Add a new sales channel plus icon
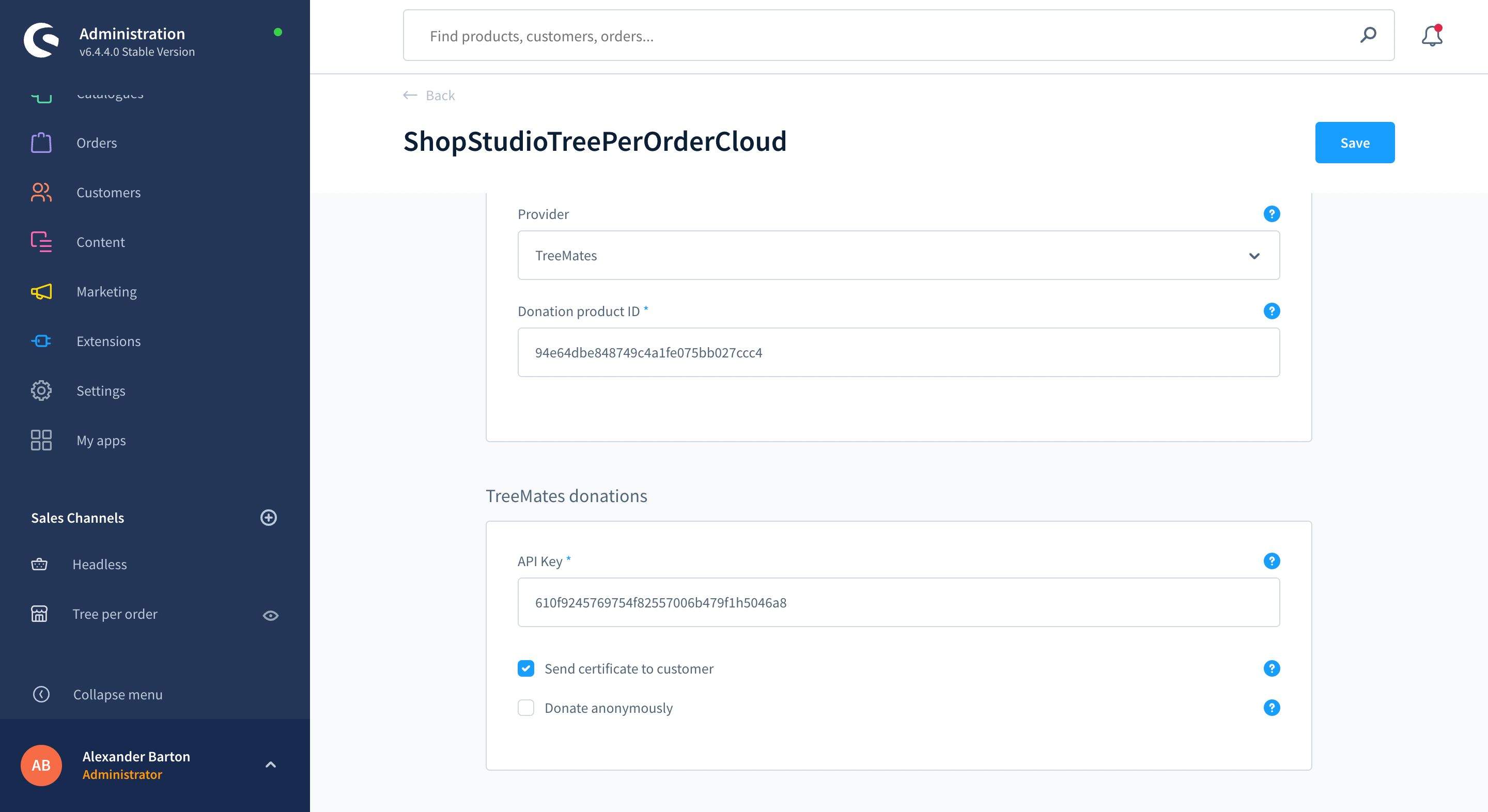Screen dimensions: 1488x812 (x=269, y=518)
